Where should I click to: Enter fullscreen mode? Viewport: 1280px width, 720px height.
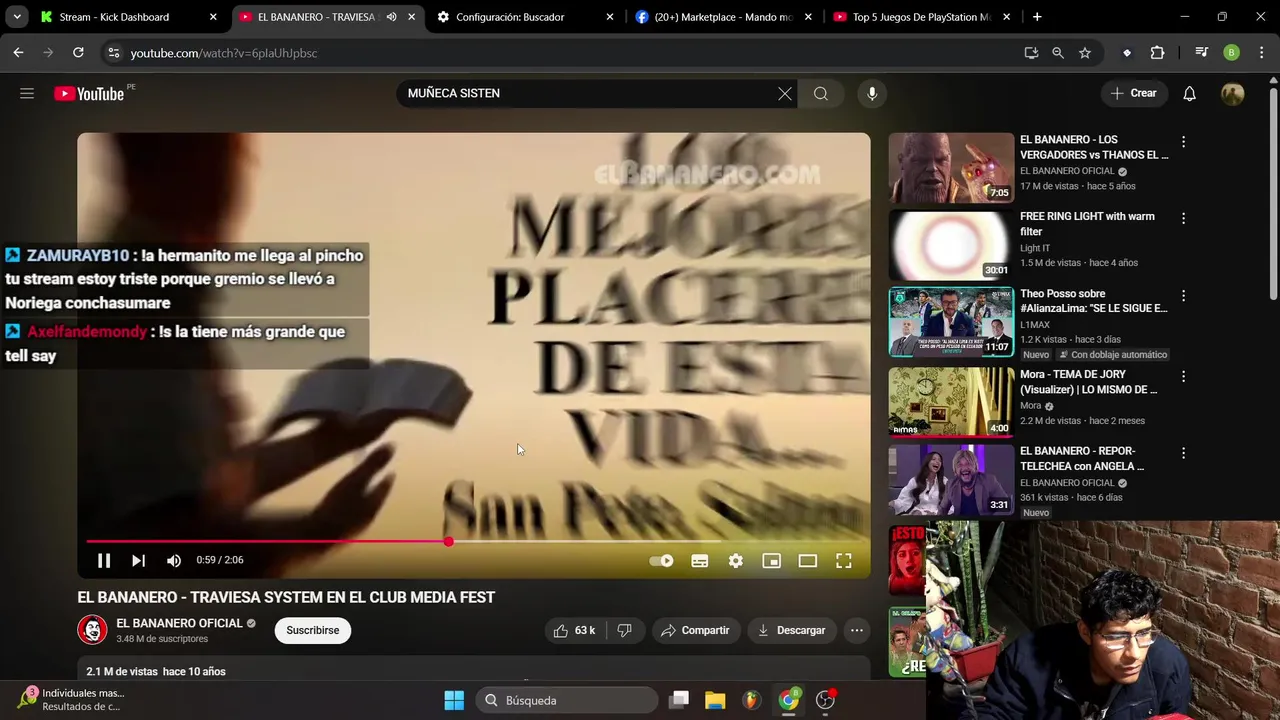pos(843,561)
